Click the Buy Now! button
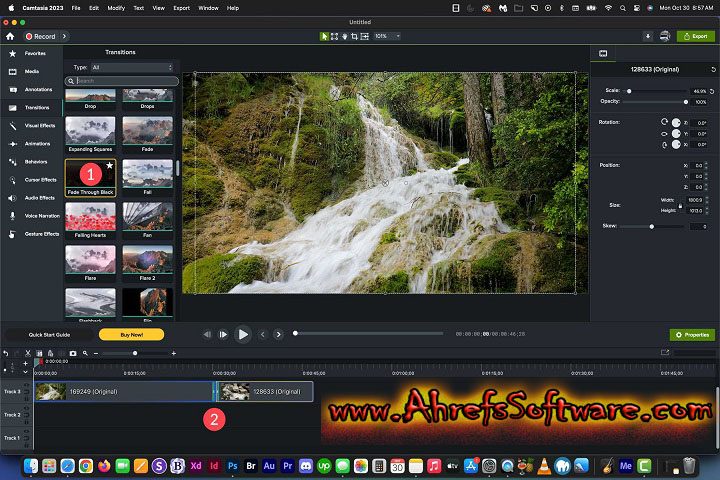The image size is (720, 480). (x=131, y=335)
